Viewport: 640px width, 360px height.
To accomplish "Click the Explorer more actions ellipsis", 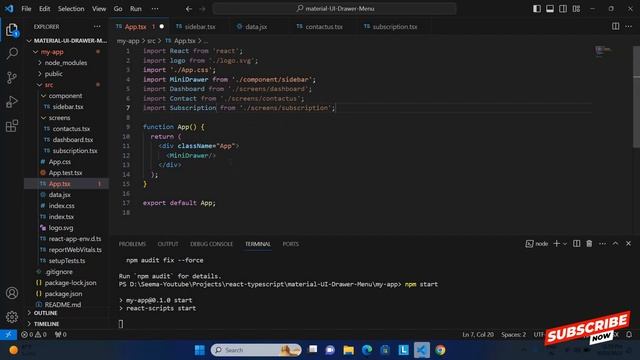I will pos(97,27).
